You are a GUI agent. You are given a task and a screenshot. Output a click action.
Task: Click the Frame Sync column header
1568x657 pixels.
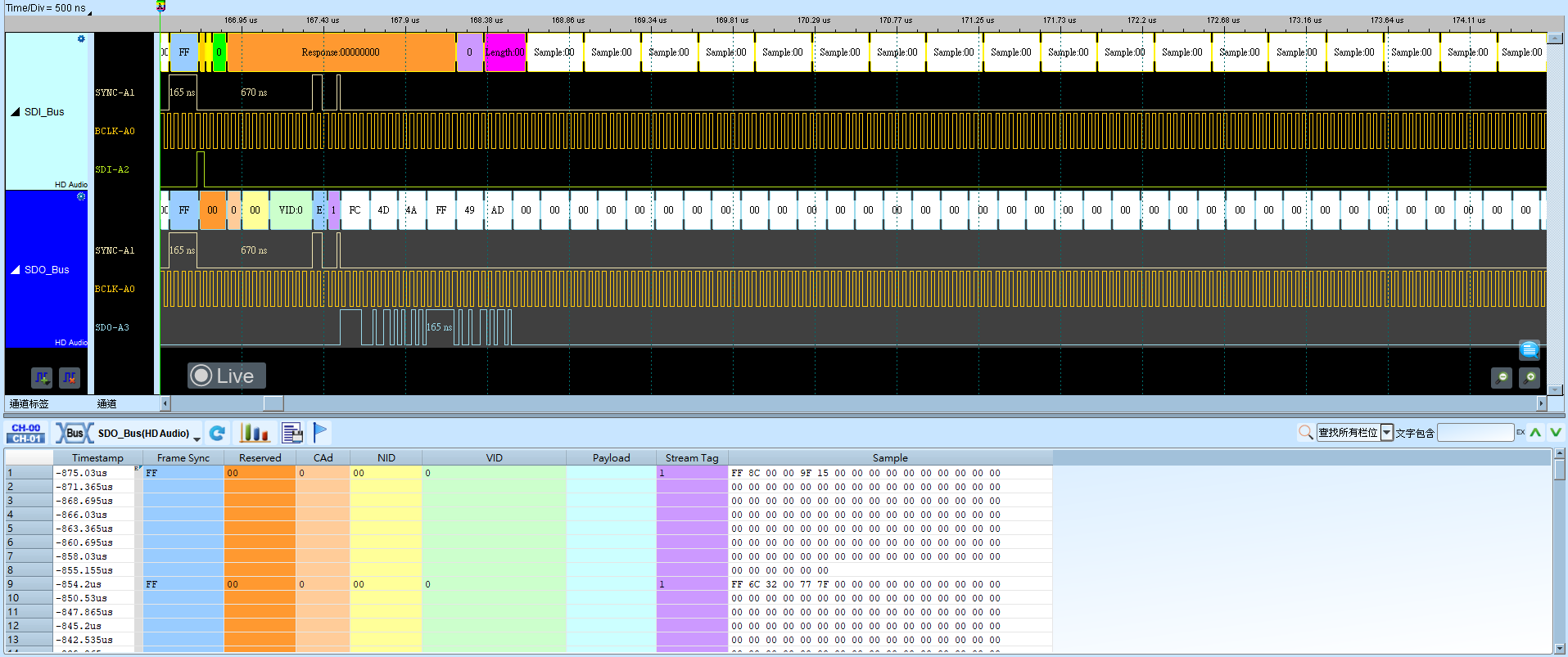point(183,458)
